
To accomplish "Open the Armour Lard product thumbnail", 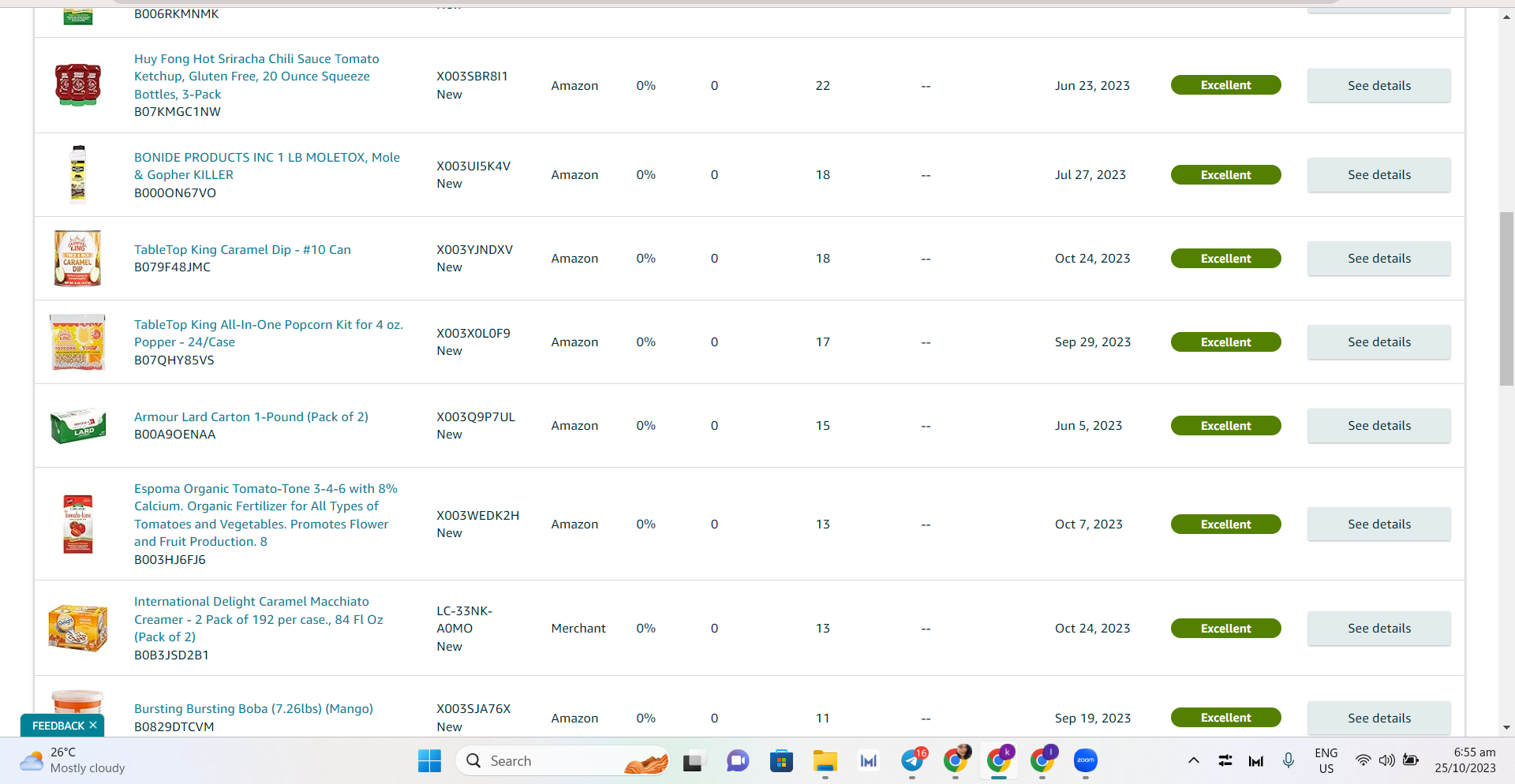I will click(78, 425).
